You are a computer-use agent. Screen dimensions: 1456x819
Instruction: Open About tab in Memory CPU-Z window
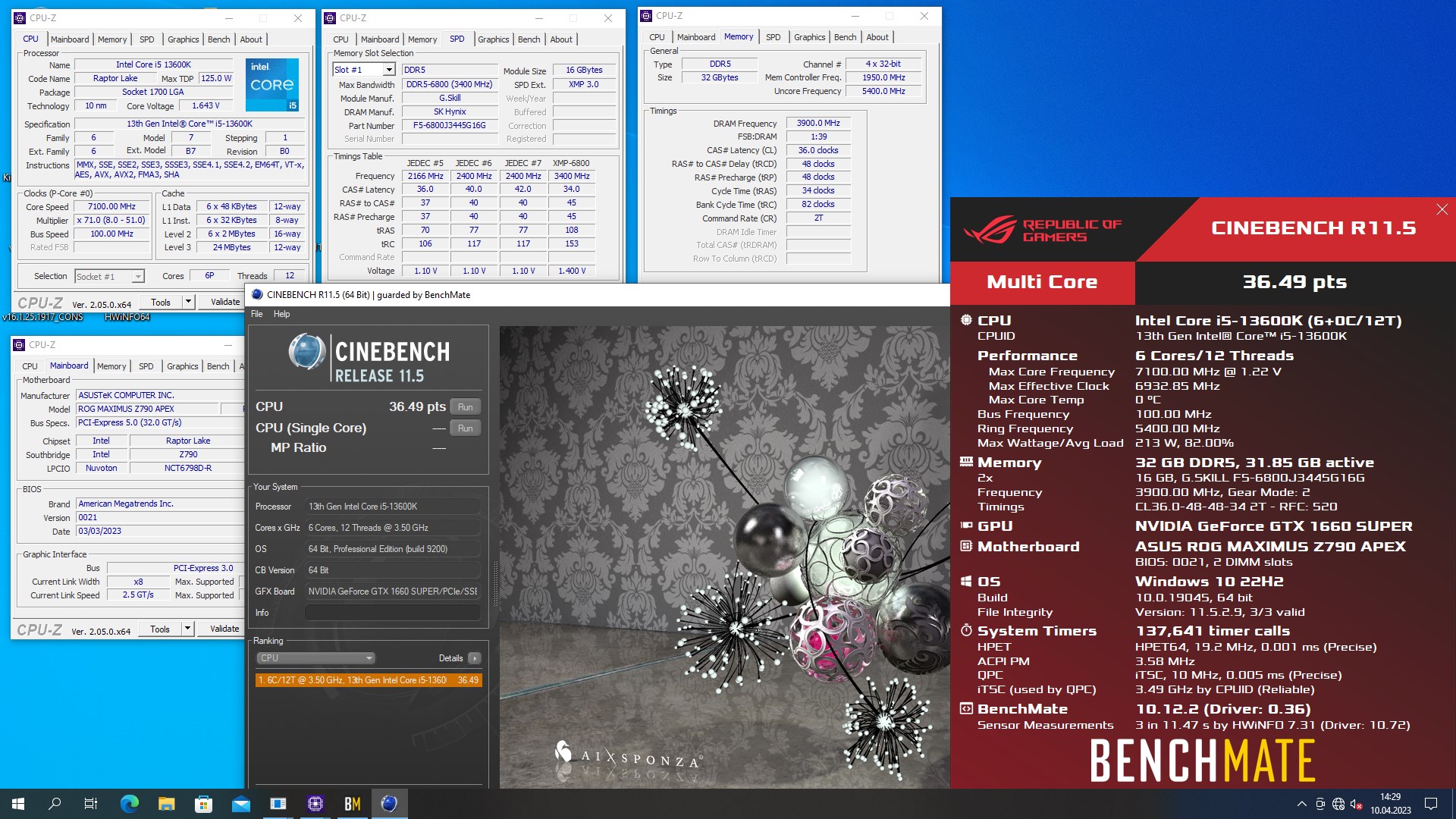(877, 37)
